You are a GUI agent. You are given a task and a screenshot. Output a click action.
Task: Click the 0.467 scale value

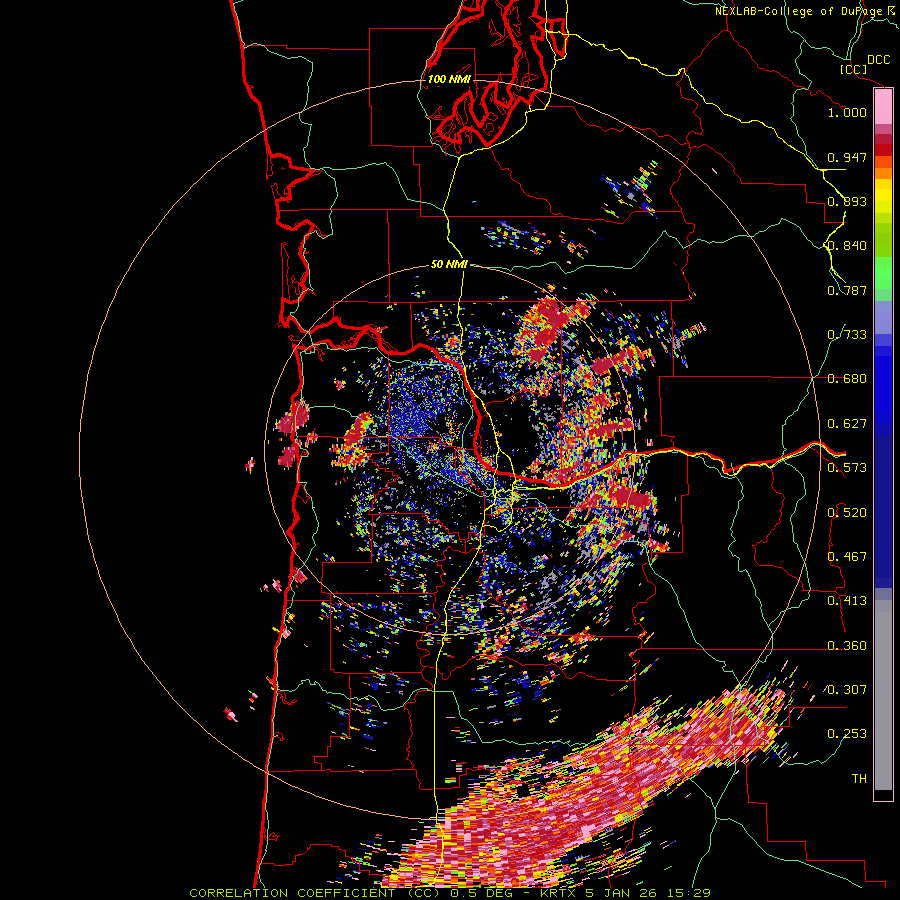(x=847, y=557)
